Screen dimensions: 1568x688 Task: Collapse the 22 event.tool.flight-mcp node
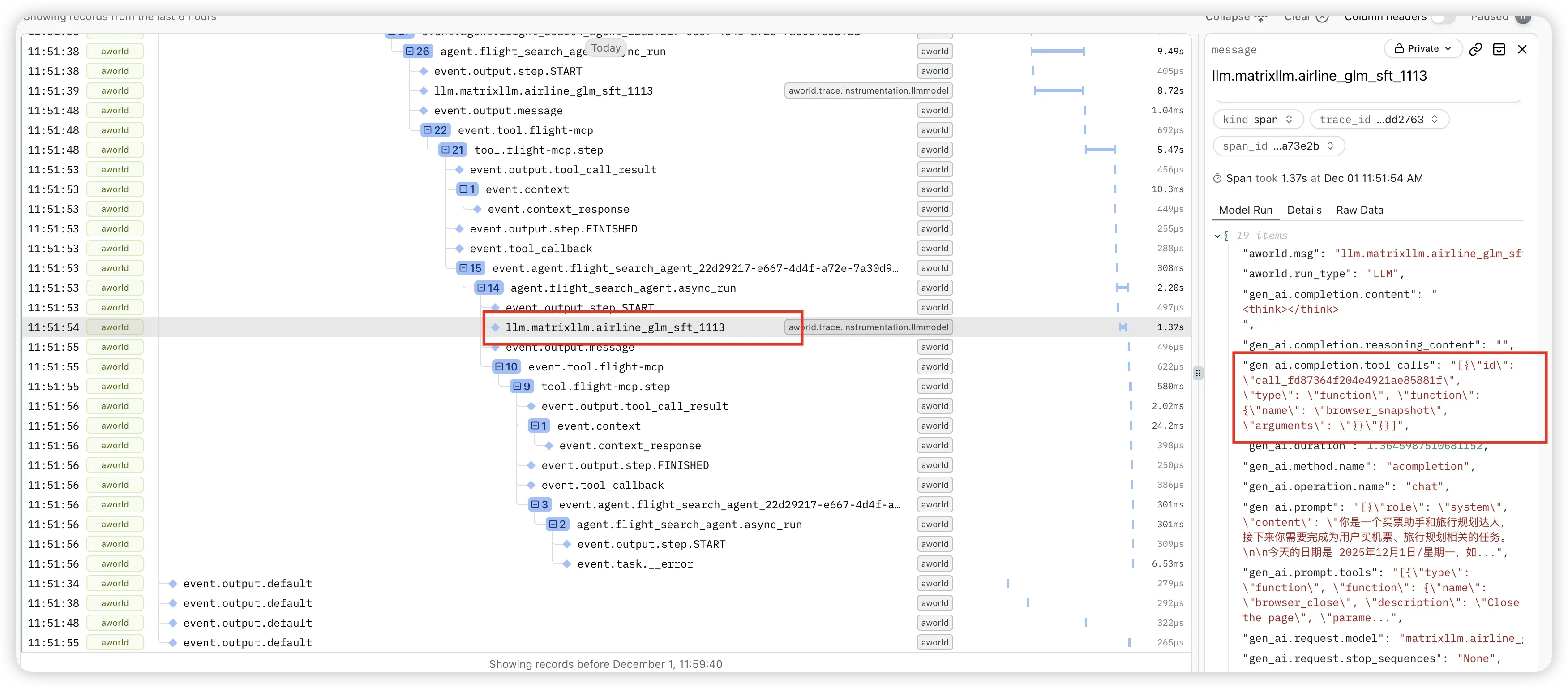coord(427,130)
